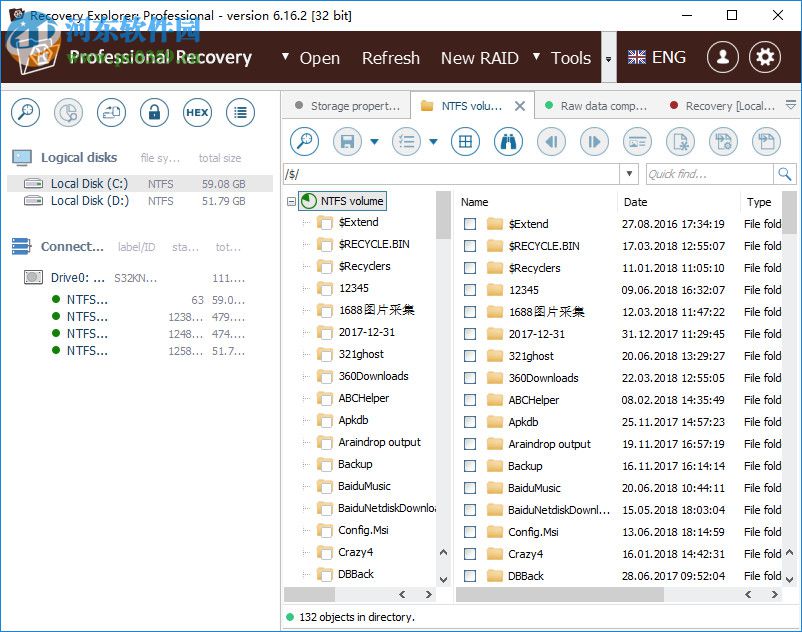
Task: Click the Refresh menu item
Action: click(391, 58)
